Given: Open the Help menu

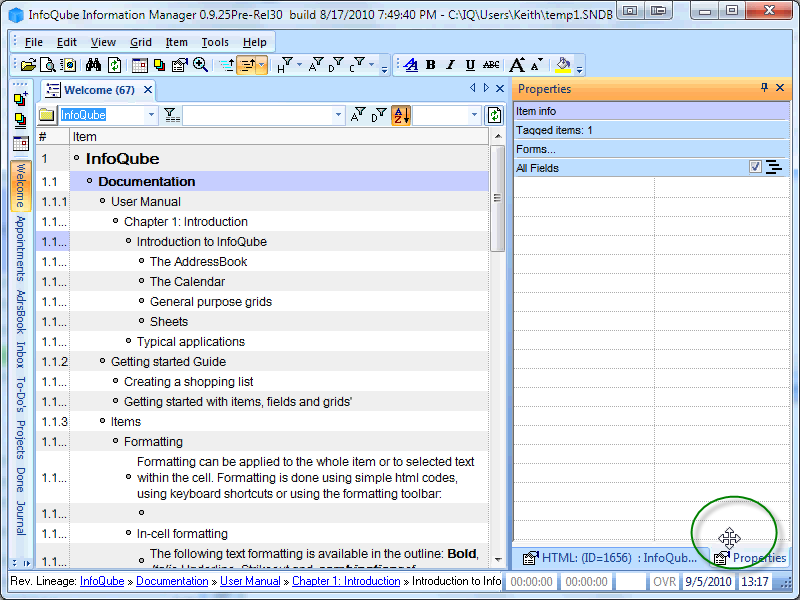Looking at the screenshot, I should click(255, 42).
